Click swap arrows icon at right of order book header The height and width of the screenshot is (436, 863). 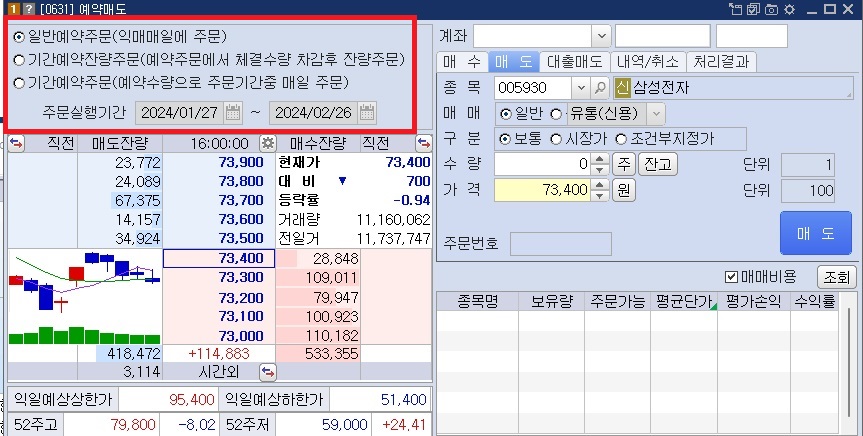pos(424,144)
